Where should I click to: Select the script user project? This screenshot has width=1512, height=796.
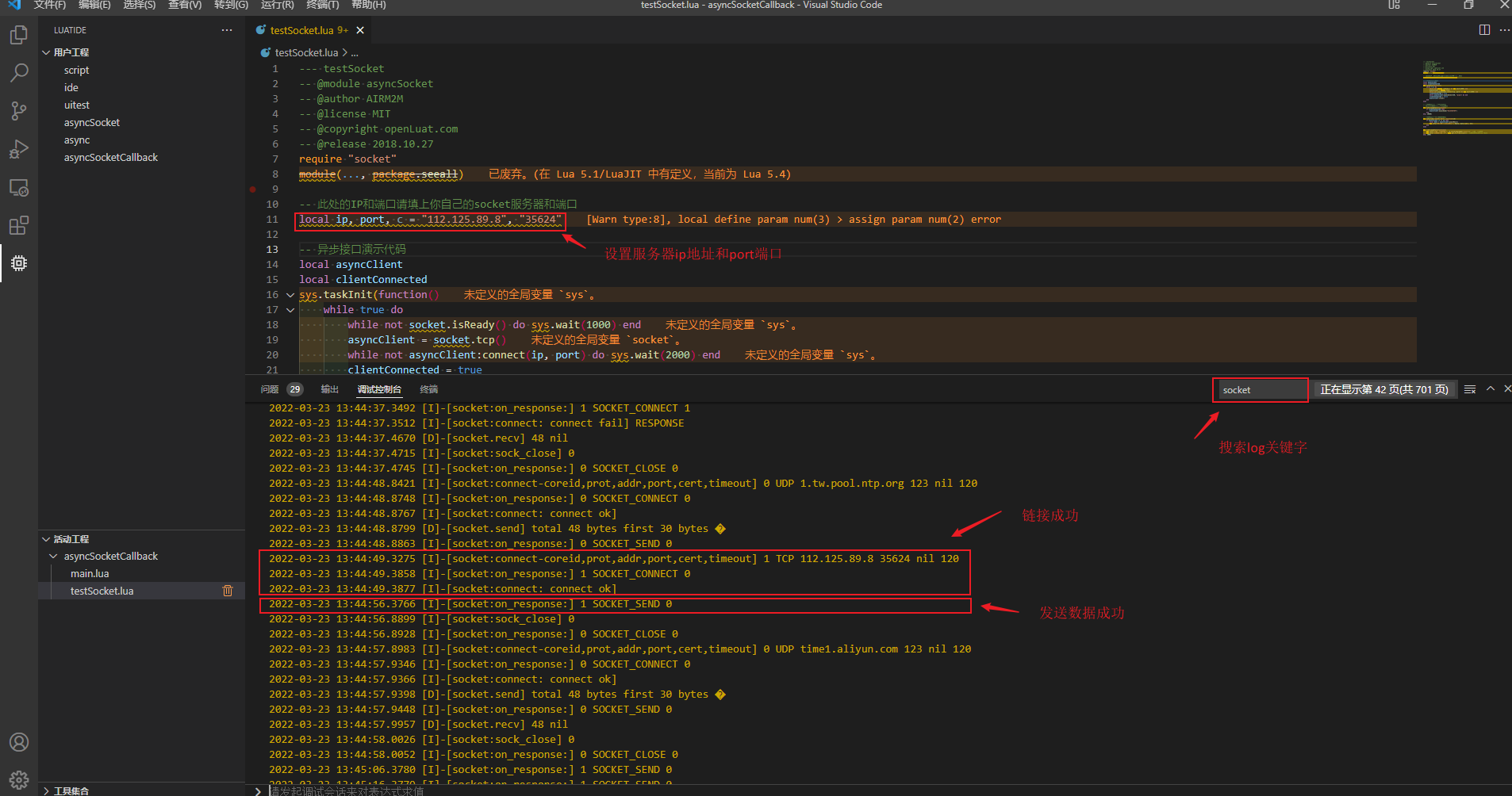pos(76,71)
